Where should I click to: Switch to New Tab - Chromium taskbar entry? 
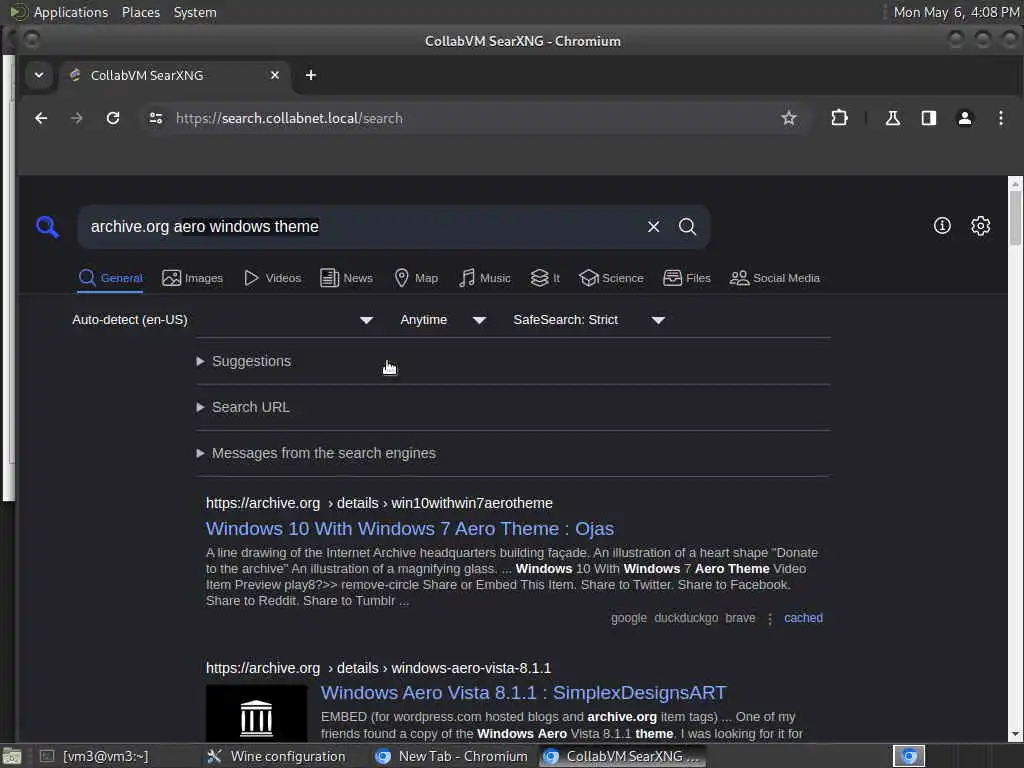(451, 756)
